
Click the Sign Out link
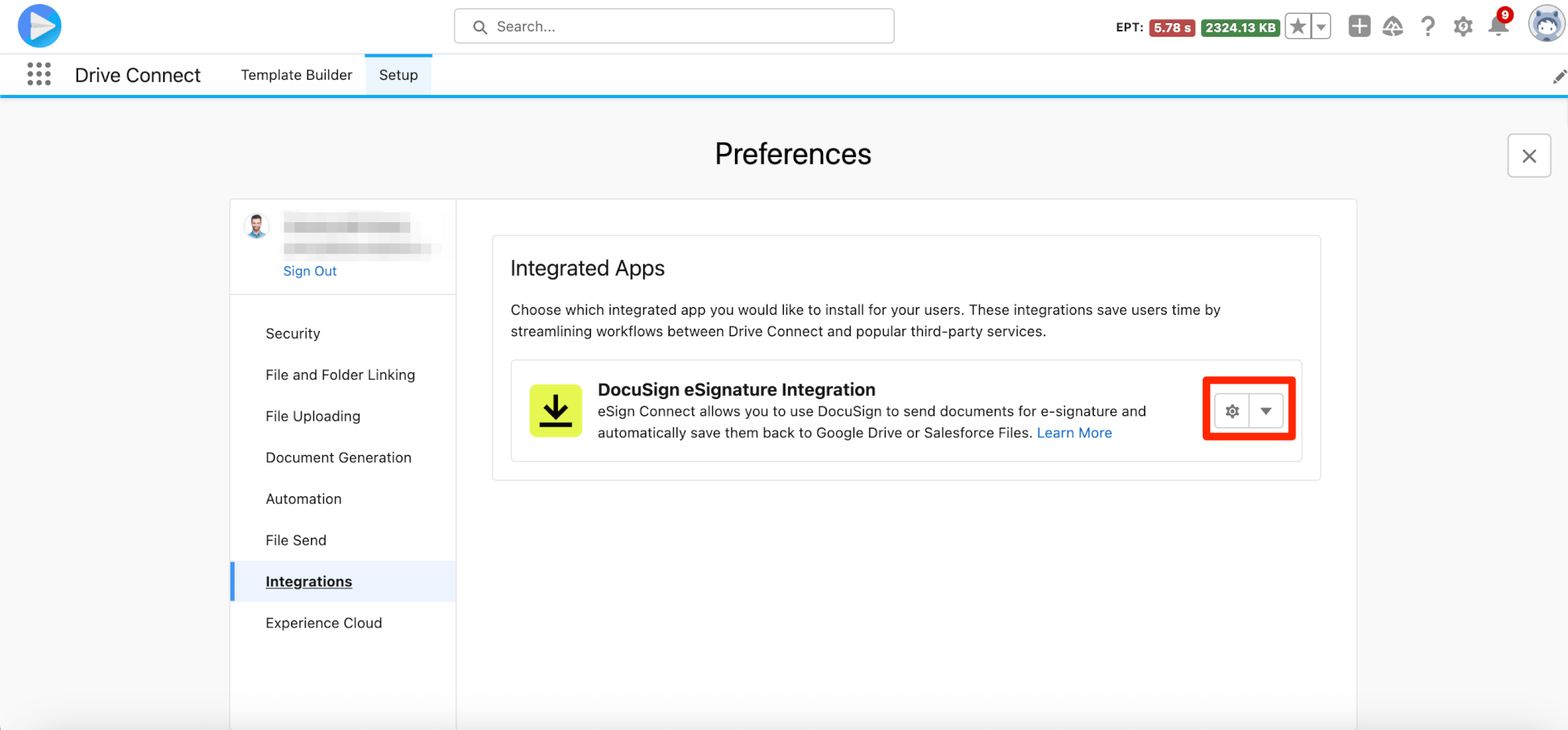click(x=309, y=271)
